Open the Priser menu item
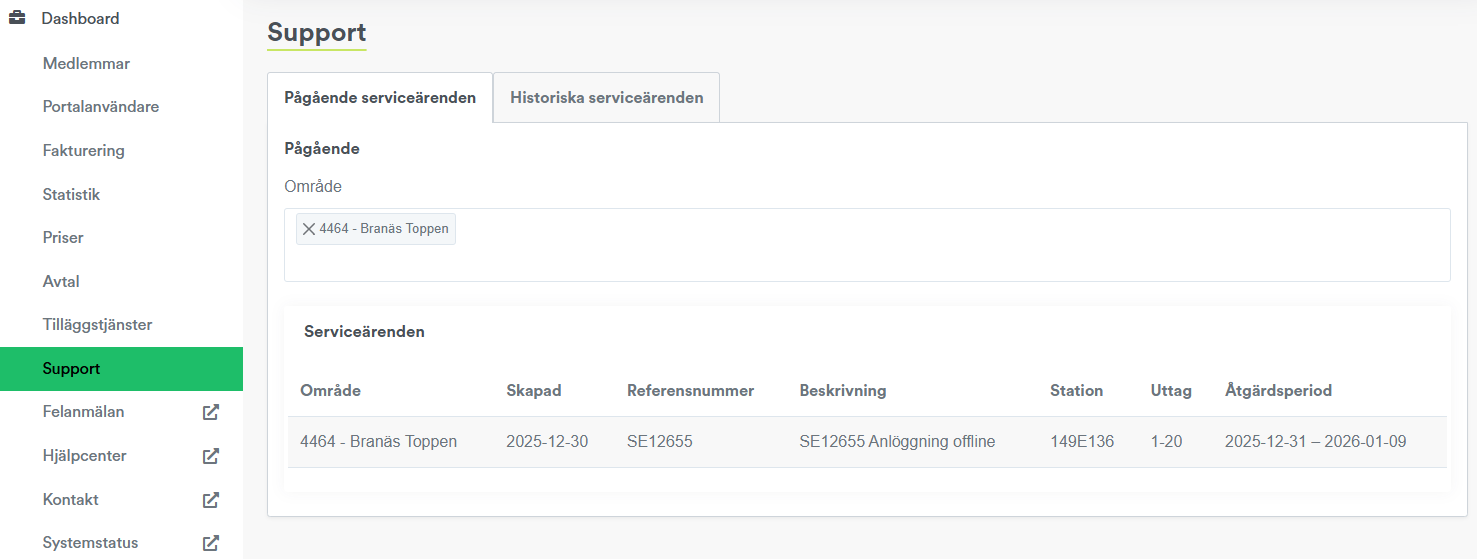The image size is (1477, 559). coord(63,237)
